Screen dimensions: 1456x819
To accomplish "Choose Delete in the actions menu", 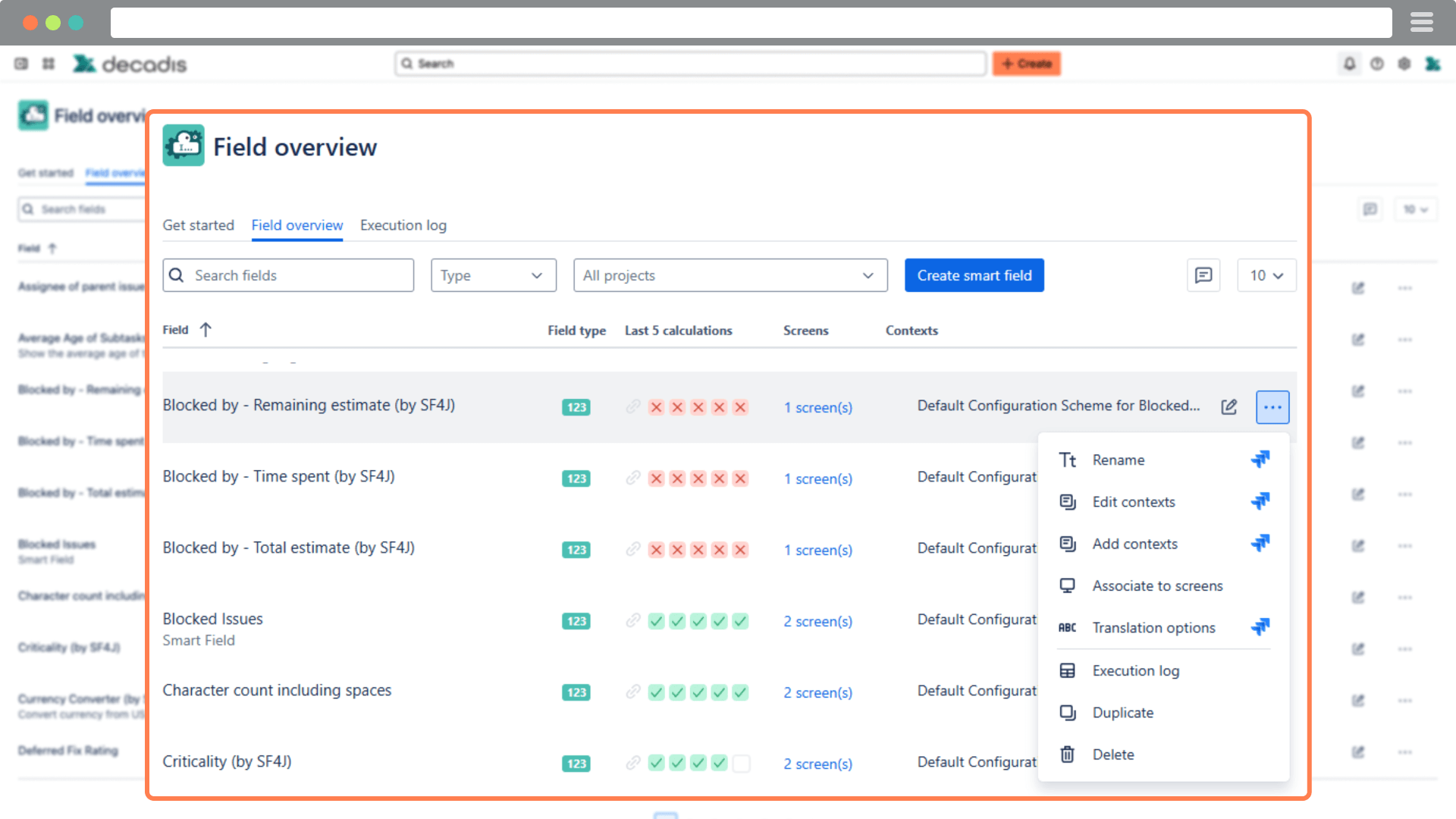I will [1112, 755].
